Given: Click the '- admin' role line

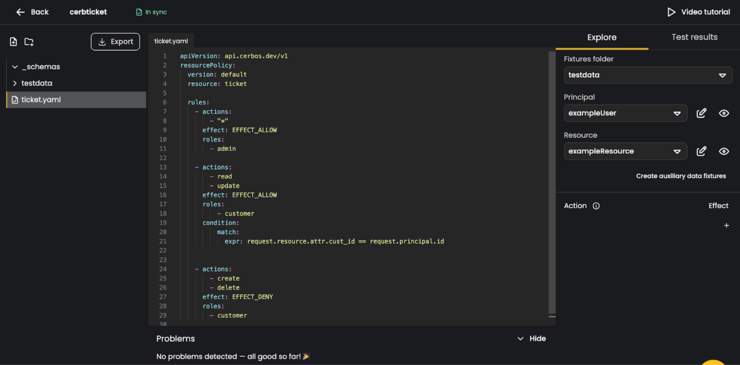Looking at the screenshot, I should [223, 149].
